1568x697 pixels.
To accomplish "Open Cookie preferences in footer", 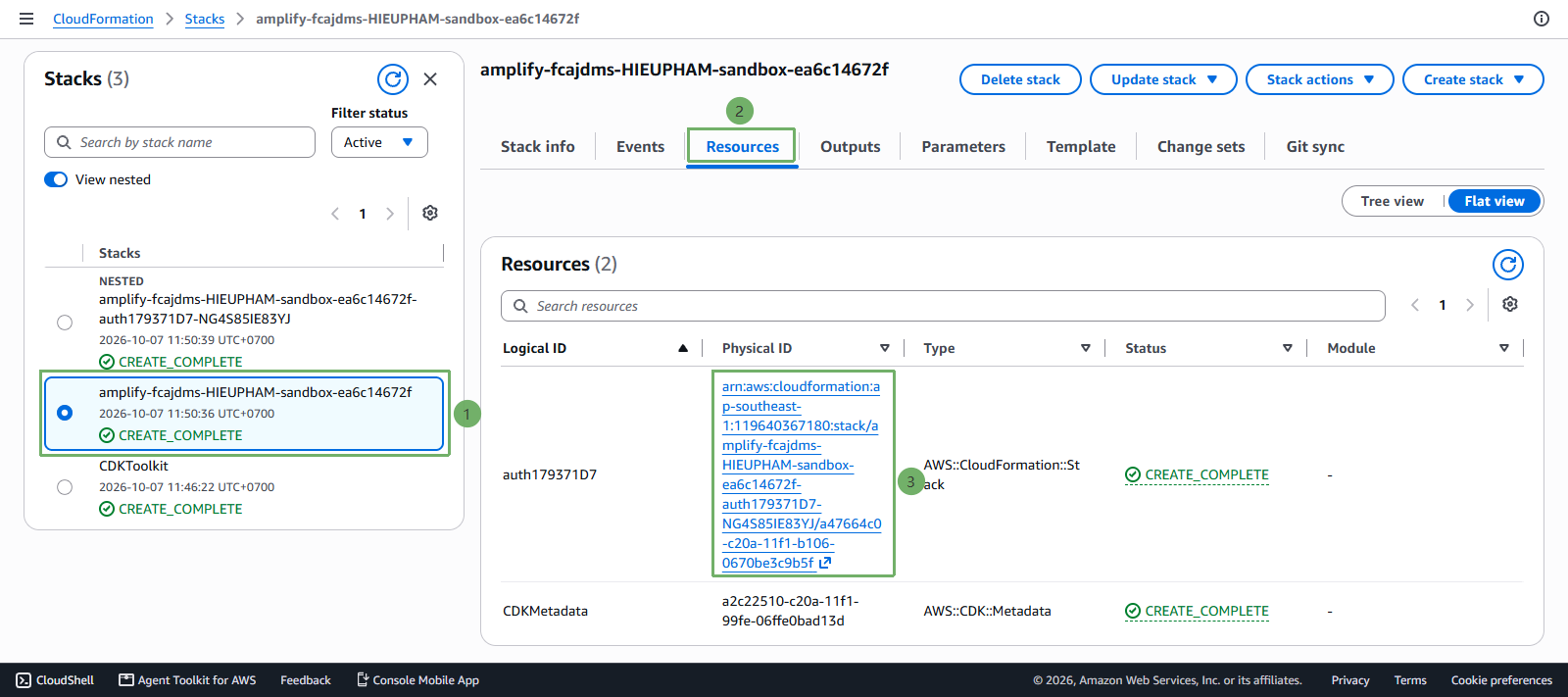I will tap(1501, 680).
